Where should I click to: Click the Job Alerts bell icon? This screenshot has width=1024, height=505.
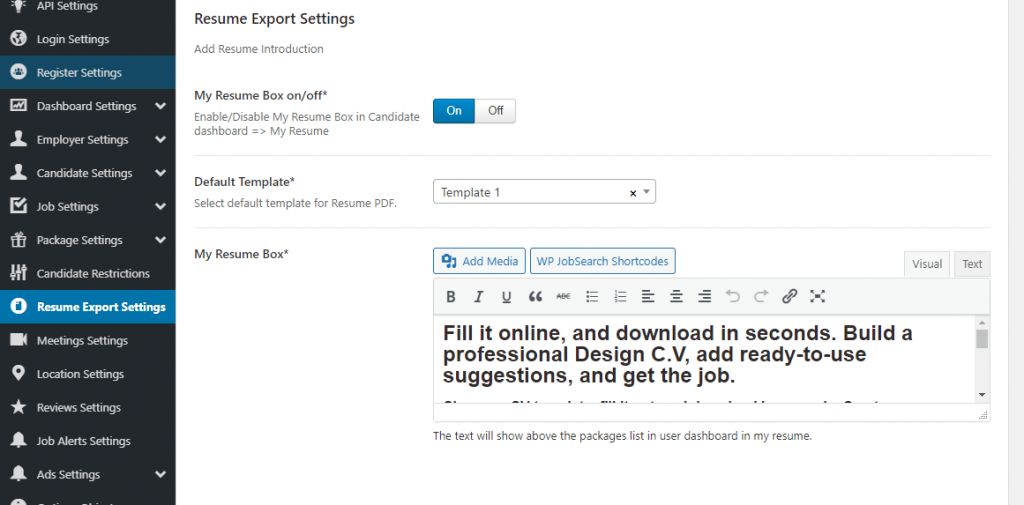point(18,440)
